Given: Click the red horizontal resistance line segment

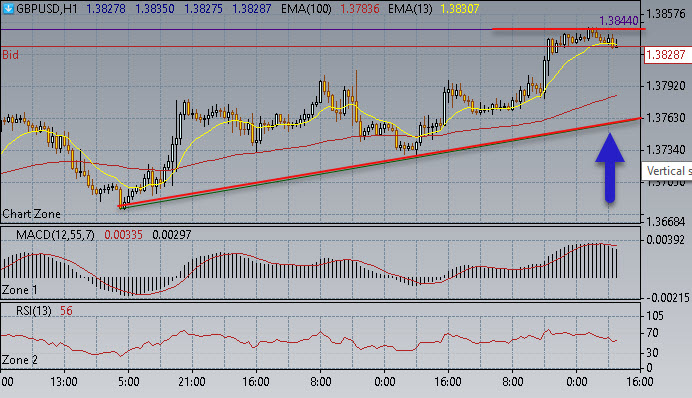Looking at the screenshot, I should [568, 29].
